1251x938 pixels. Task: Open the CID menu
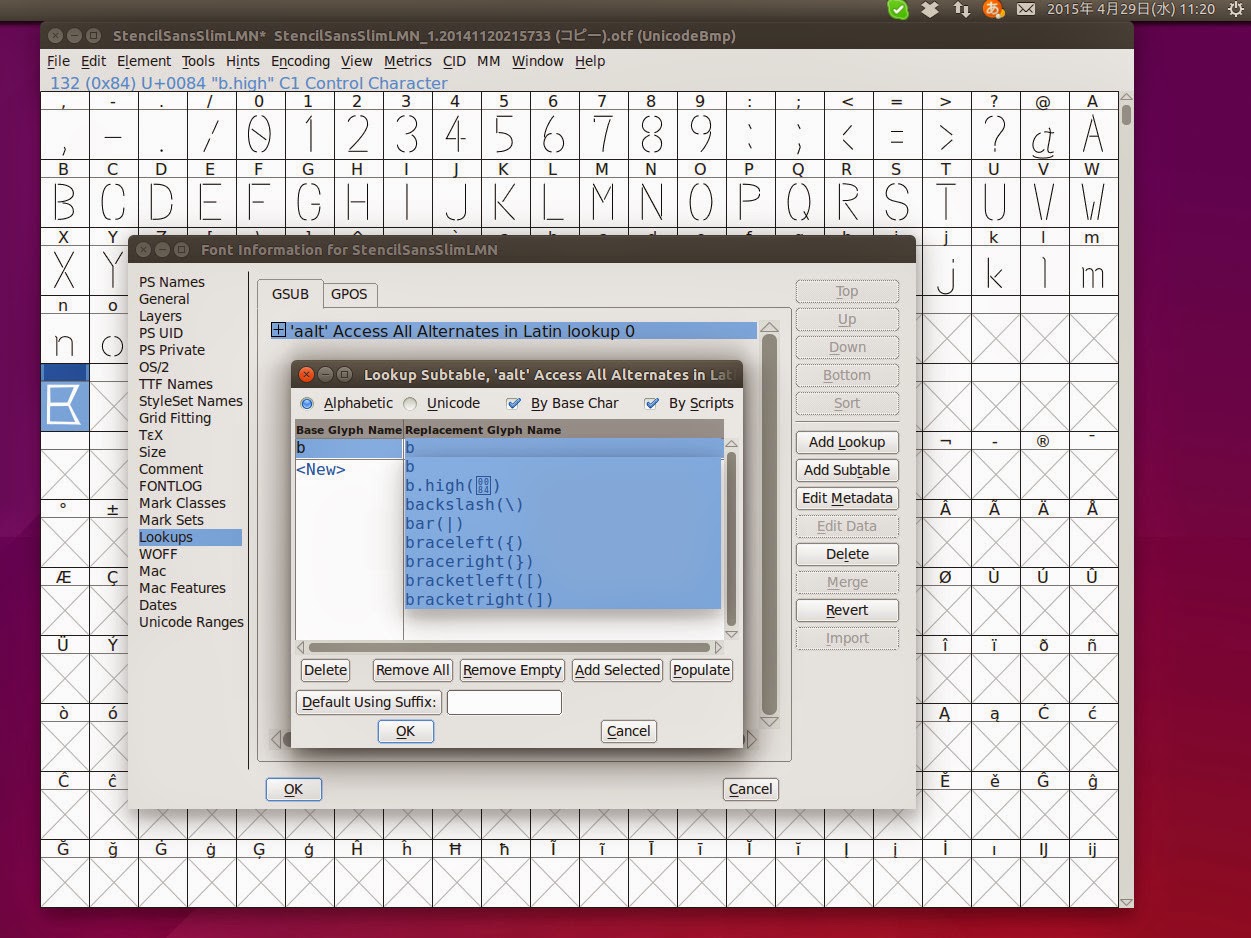[x=454, y=61]
